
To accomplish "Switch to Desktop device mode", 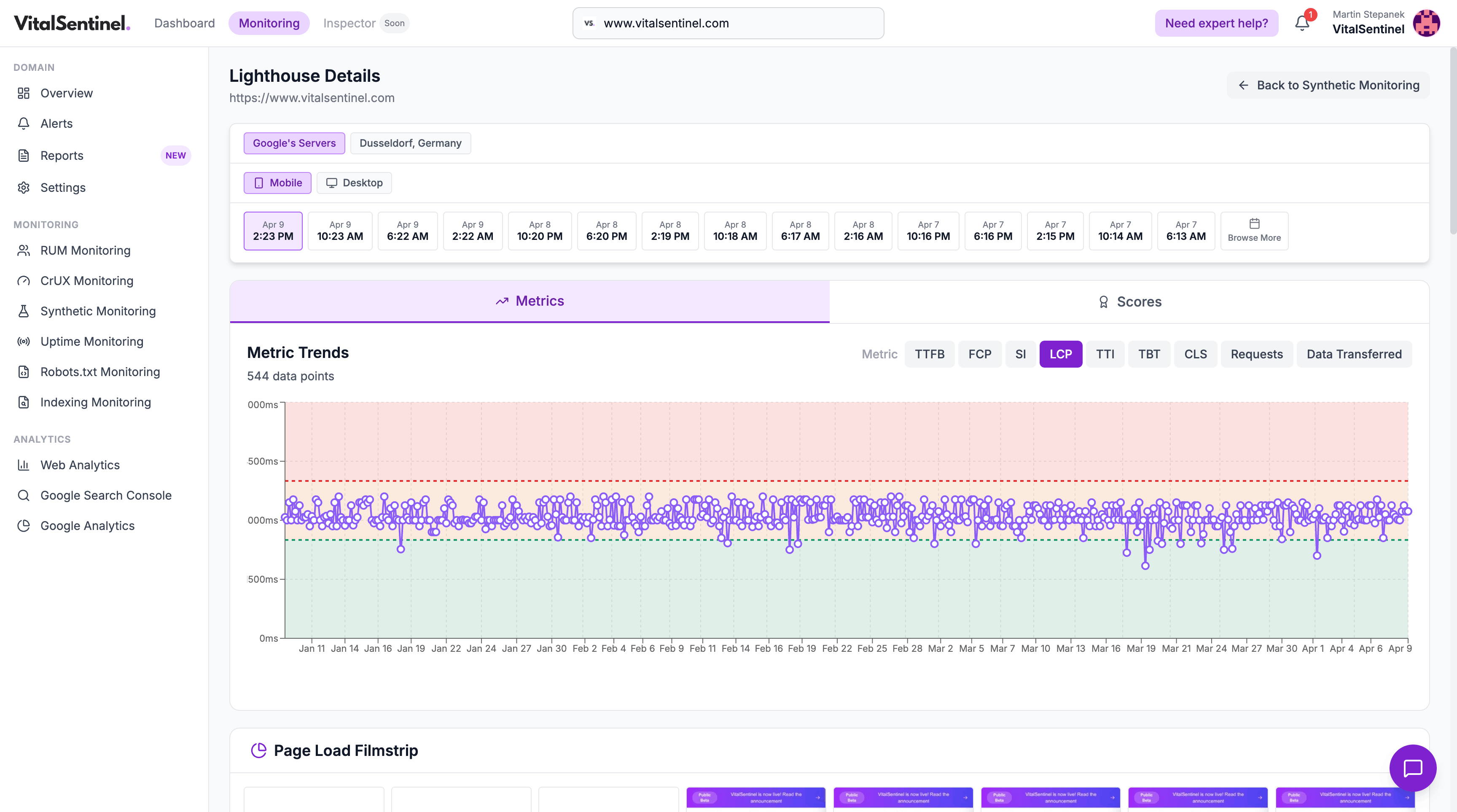I will tap(354, 183).
